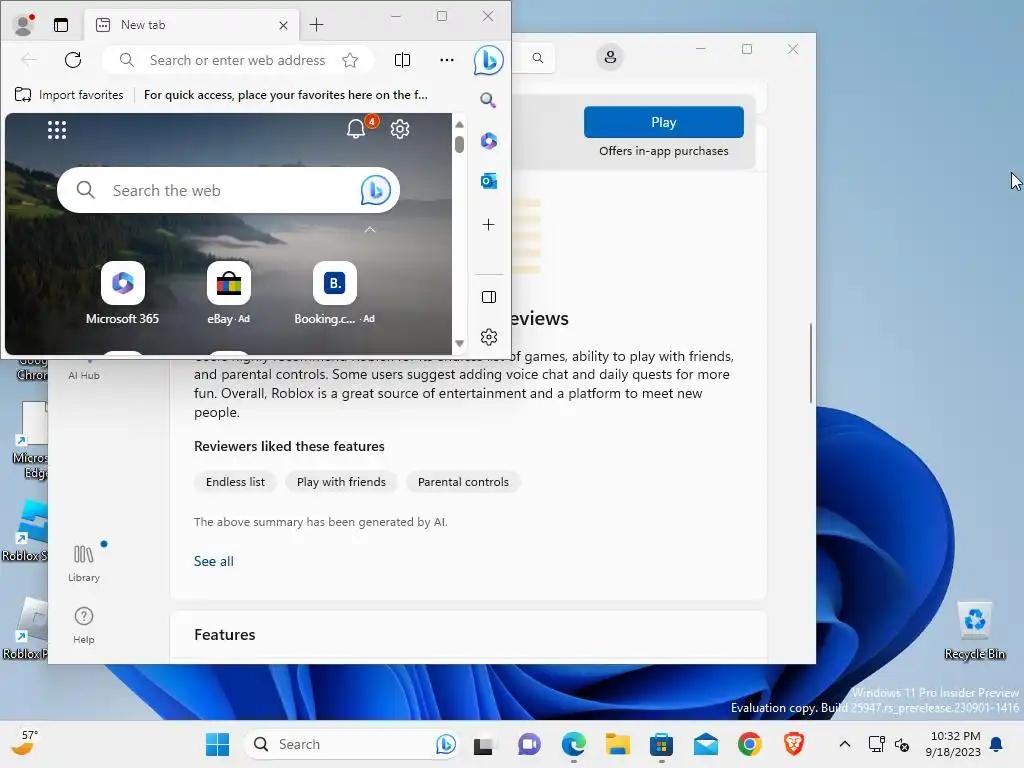Open Mail app on taskbar
Image resolution: width=1024 pixels, height=768 pixels.
706,744
